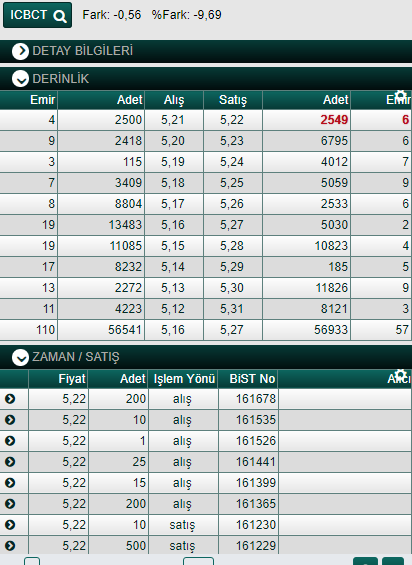
Task: Click the İşlem Yönü column header
Action: 183,379
